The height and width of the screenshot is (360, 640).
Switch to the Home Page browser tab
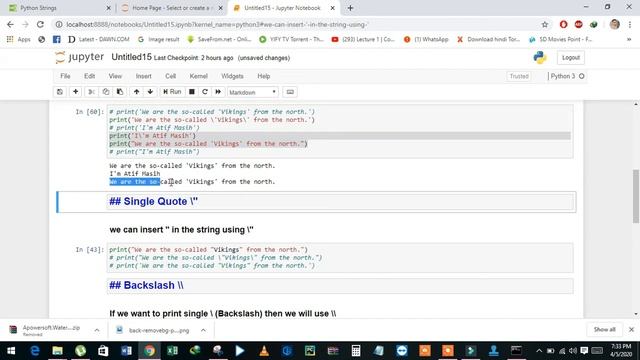[x=171, y=8]
